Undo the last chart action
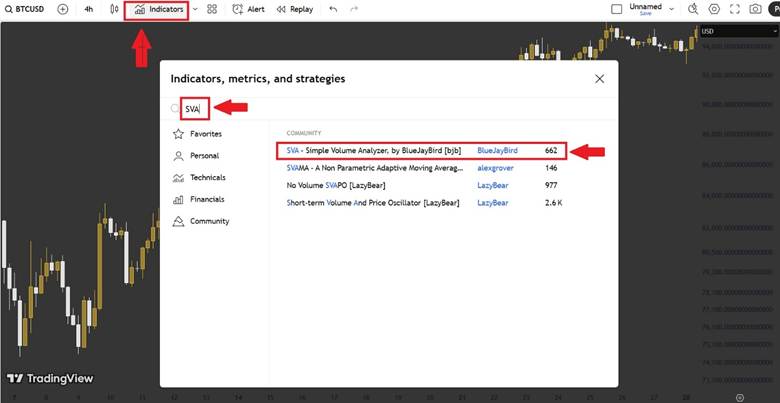 pos(333,9)
